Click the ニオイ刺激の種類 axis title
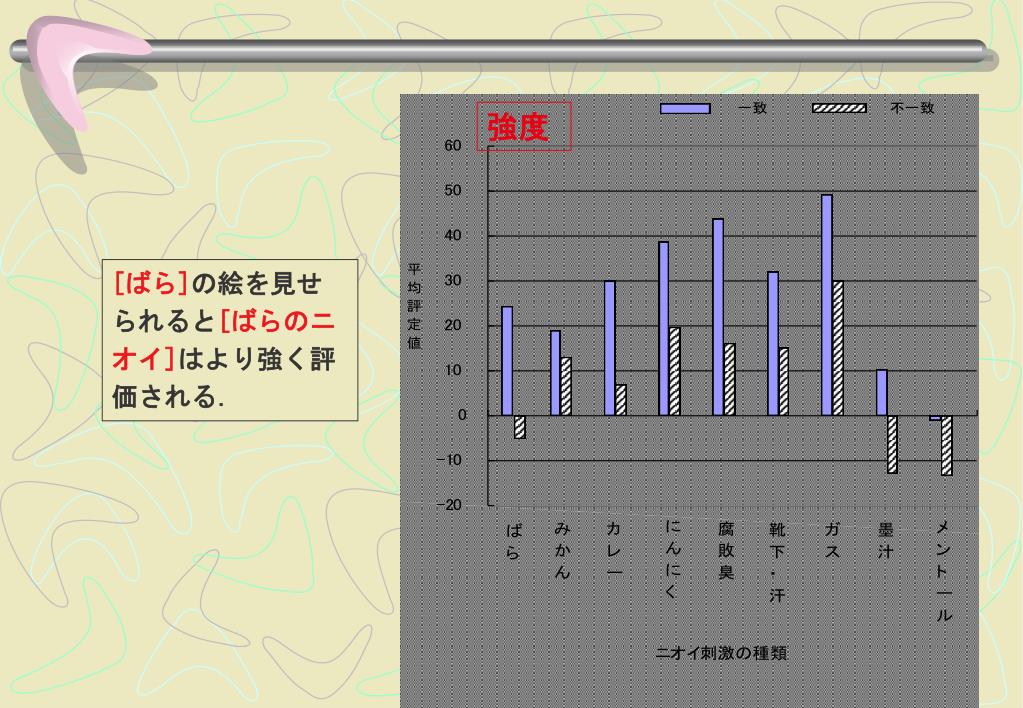 722,653
